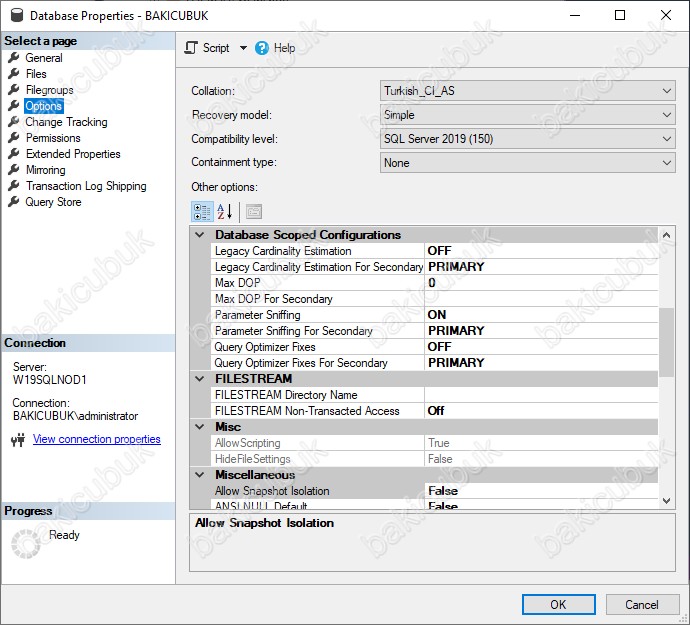Open the Query Store page
The height and width of the screenshot is (625, 690).
[x=53, y=202]
